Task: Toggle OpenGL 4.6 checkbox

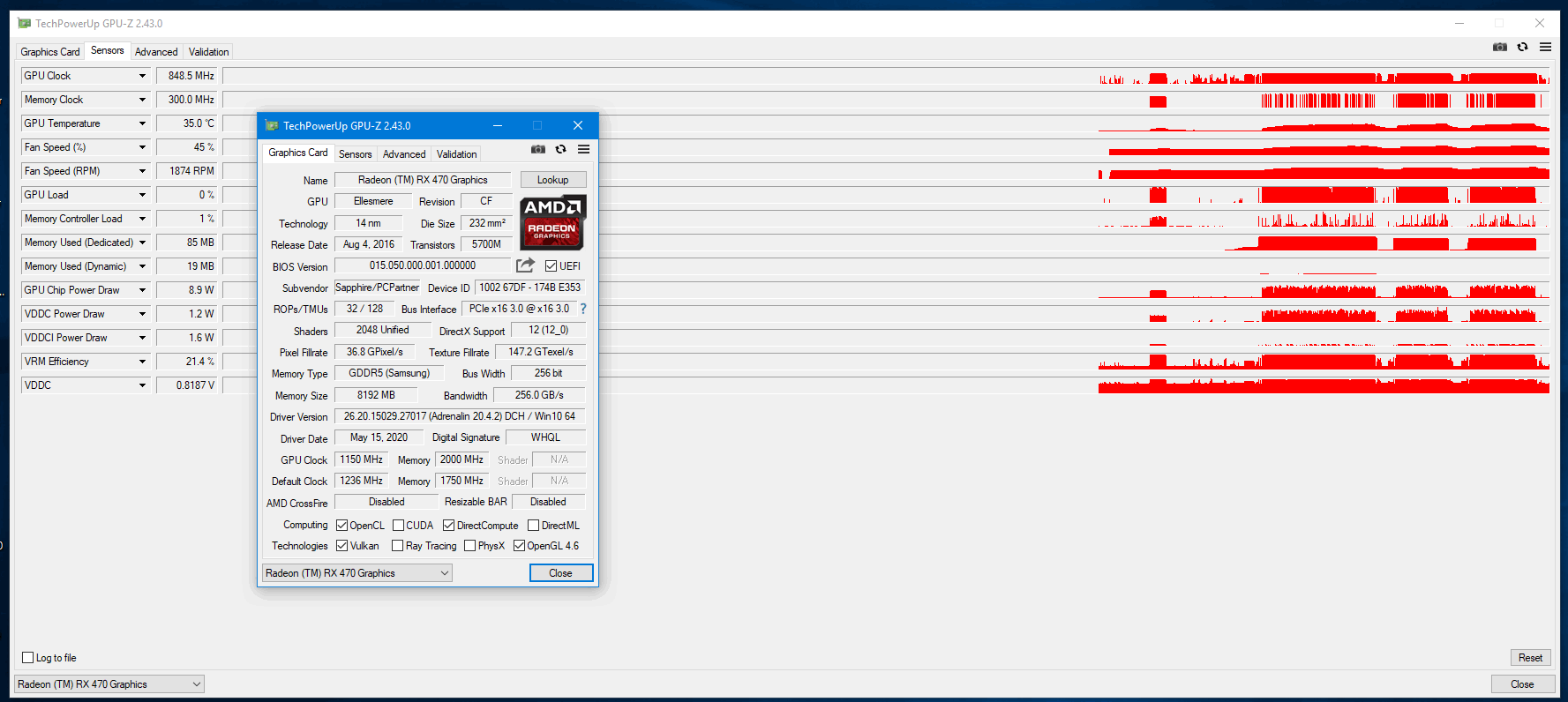Action: [519, 545]
